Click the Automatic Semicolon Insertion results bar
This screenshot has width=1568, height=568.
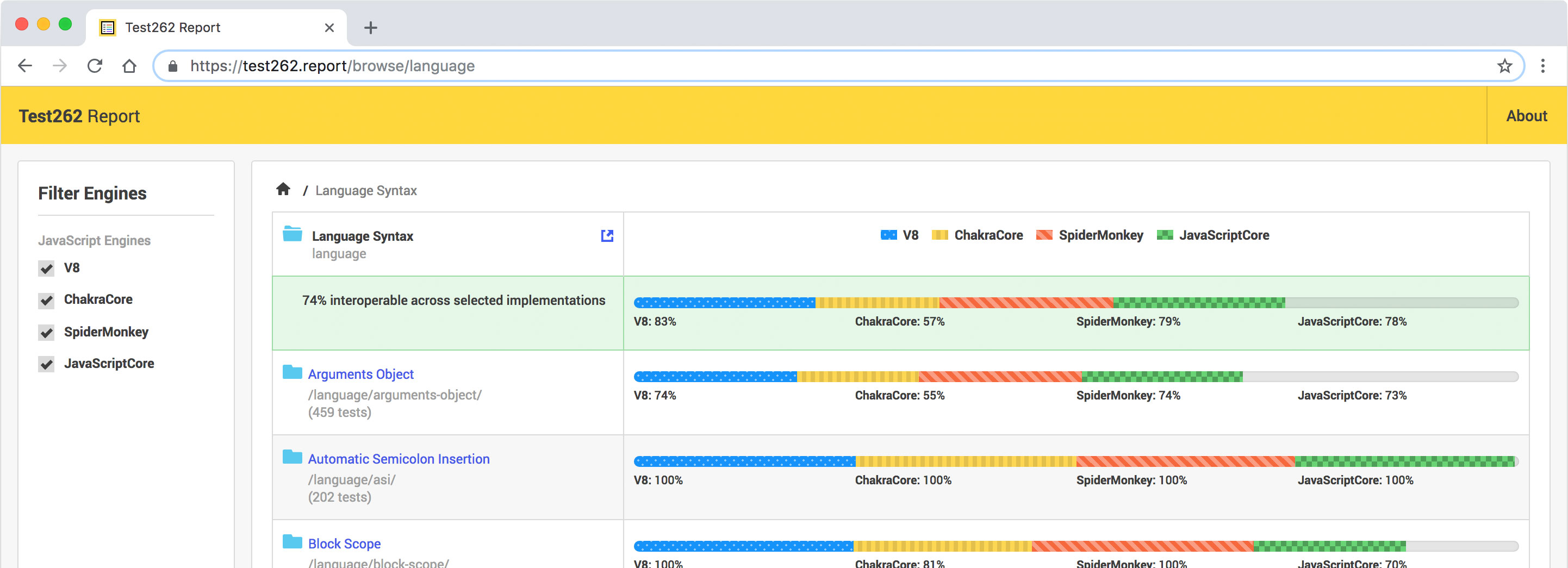pos(1075,461)
